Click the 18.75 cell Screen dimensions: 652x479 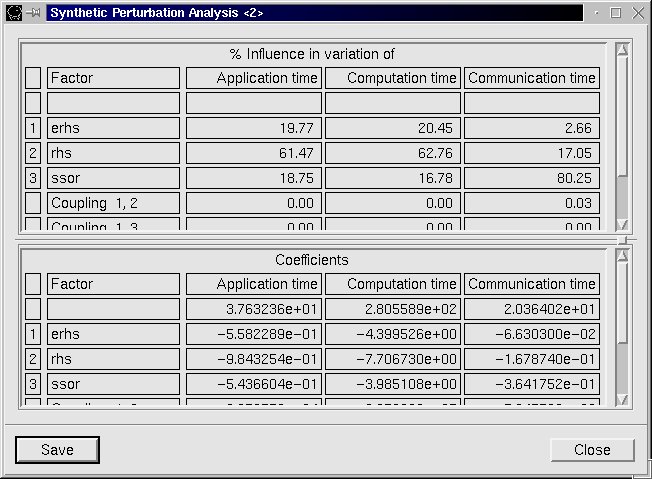(254, 178)
